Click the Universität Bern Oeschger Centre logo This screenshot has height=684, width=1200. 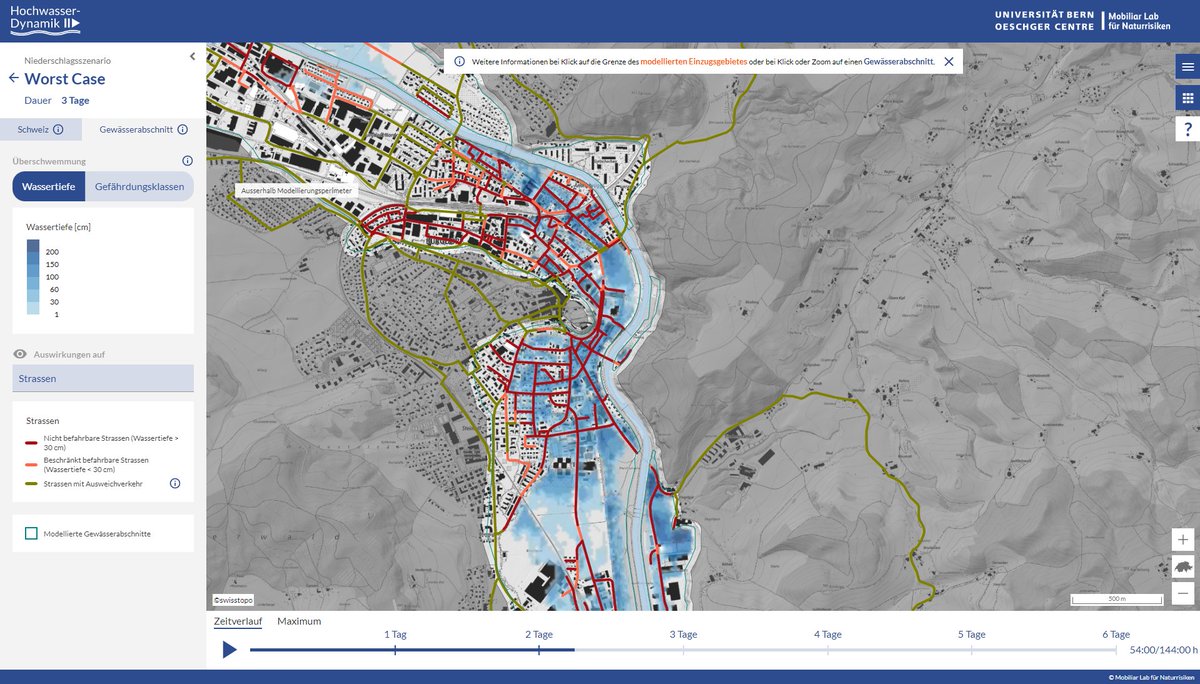click(x=1044, y=20)
